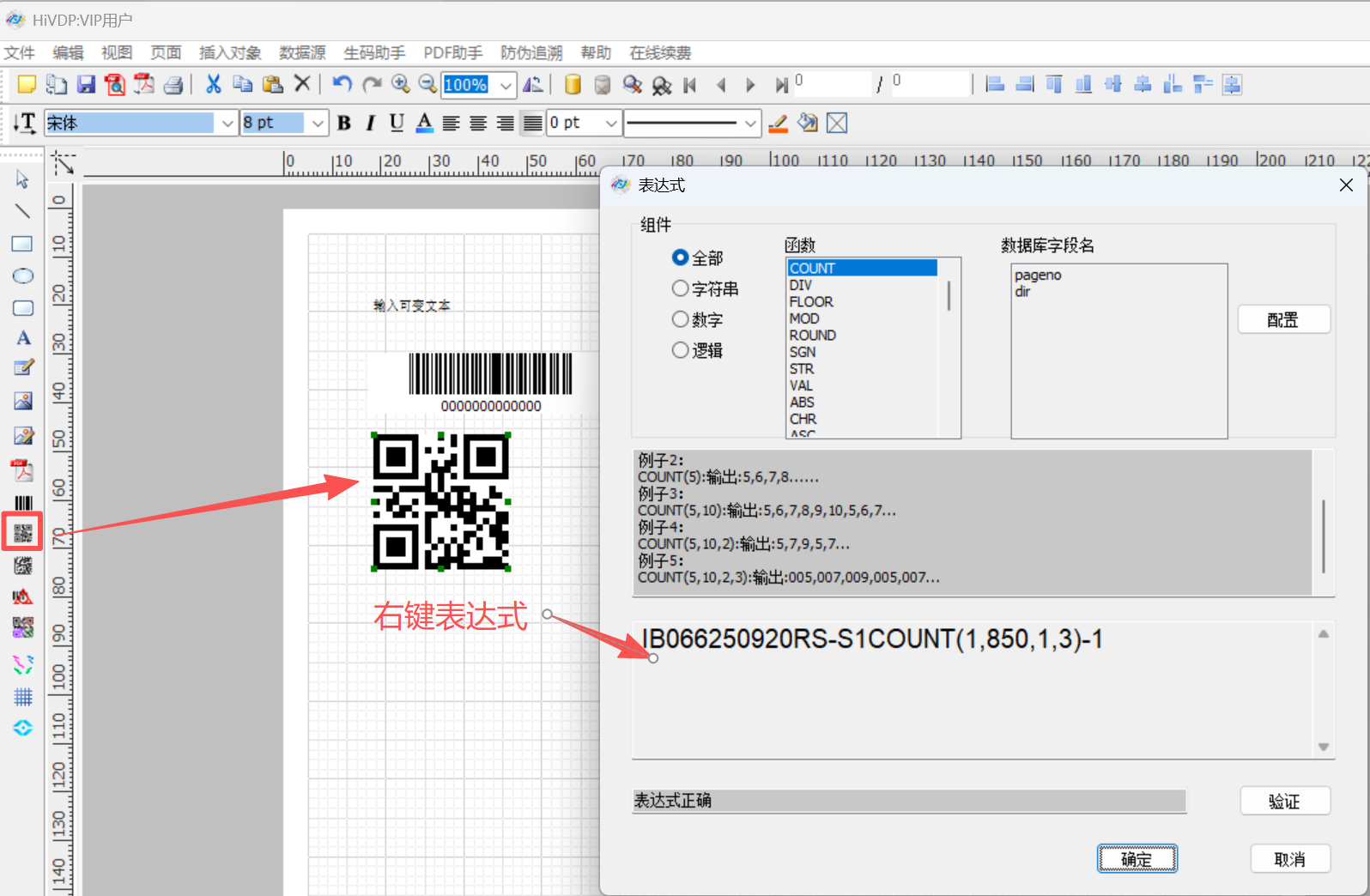Click the Save disk icon
1370x896 pixels.
click(86, 84)
